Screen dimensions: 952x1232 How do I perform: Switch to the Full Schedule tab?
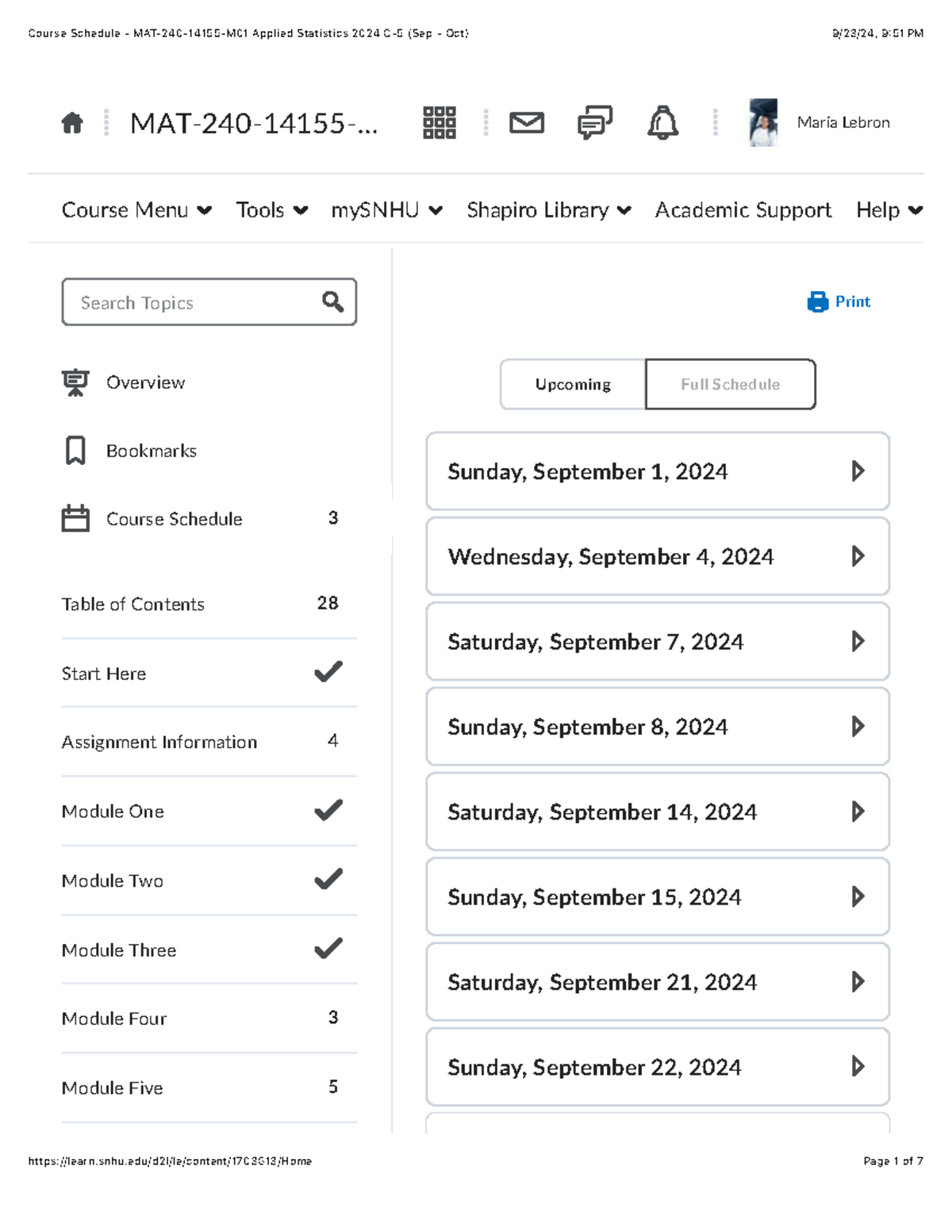[x=730, y=384]
